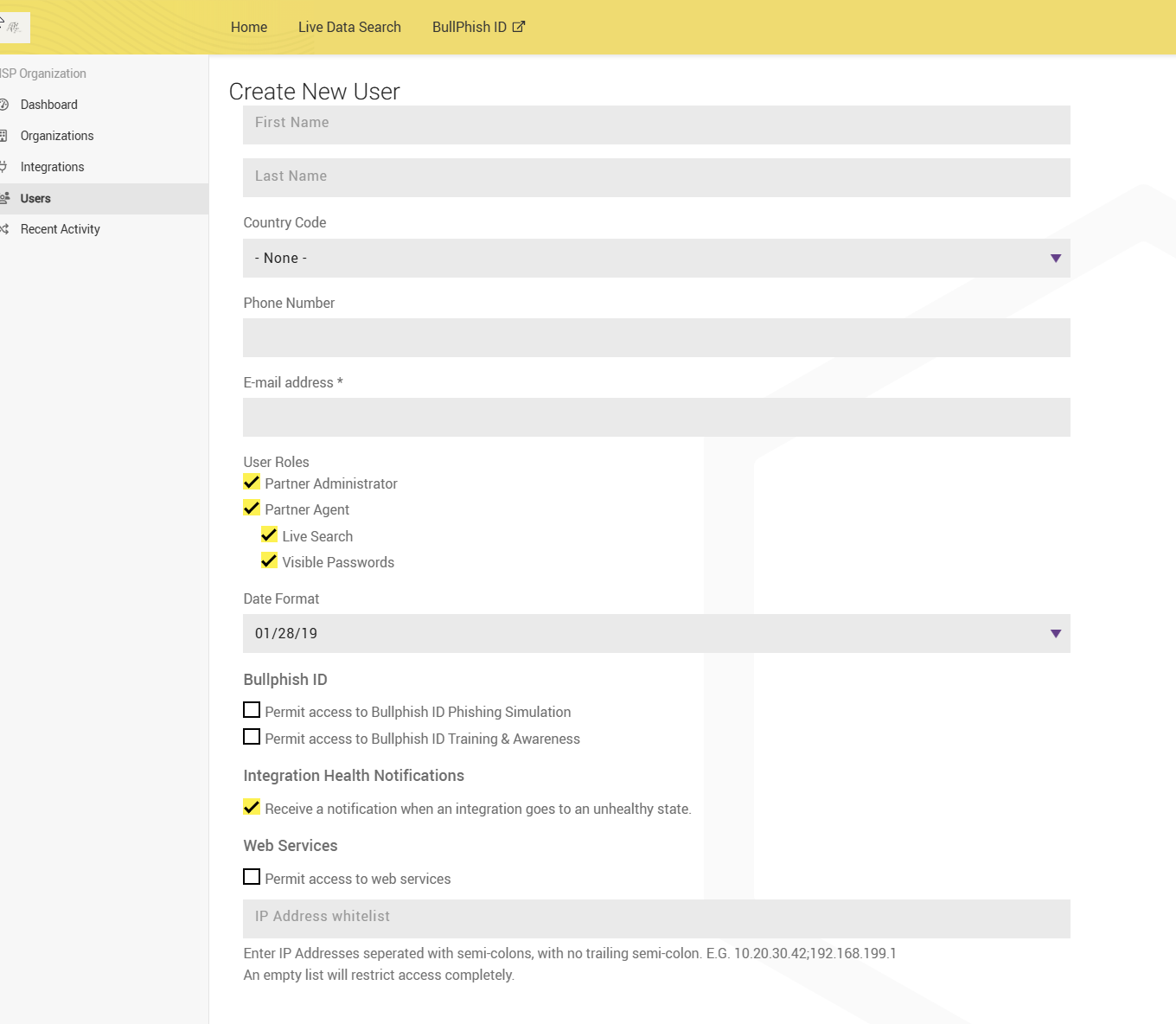Enable Bullphish ID Phishing Simulation access
Image resolution: width=1176 pixels, height=1024 pixels.
click(x=252, y=710)
